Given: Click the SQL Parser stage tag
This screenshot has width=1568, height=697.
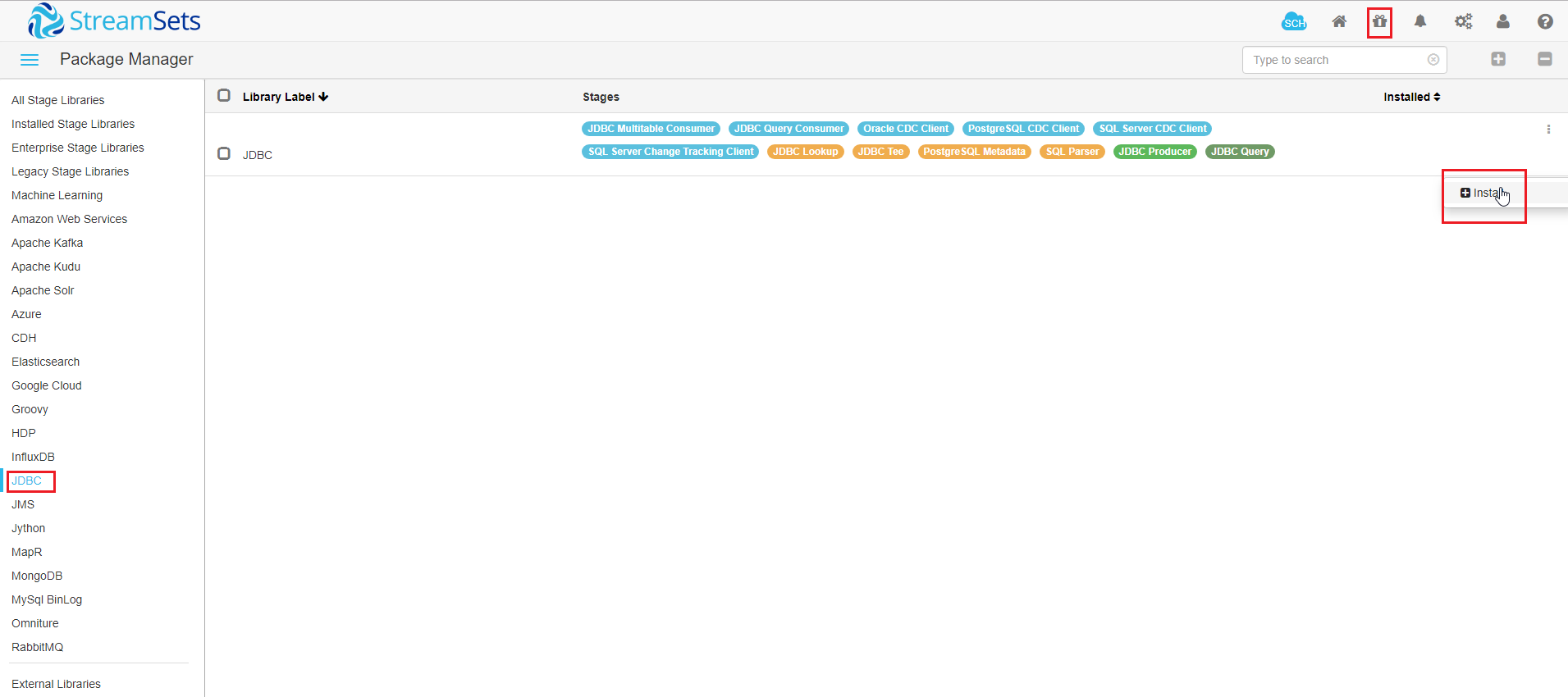Looking at the screenshot, I should tap(1072, 152).
